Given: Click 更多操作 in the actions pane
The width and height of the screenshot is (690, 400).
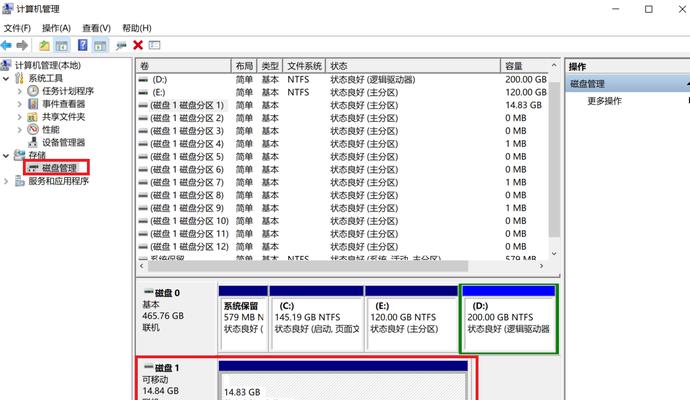Looking at the screenshot, I should pos(605,101).
